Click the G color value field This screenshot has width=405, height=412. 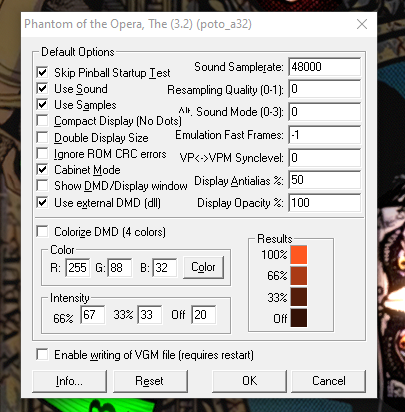[x=120, y=268]
